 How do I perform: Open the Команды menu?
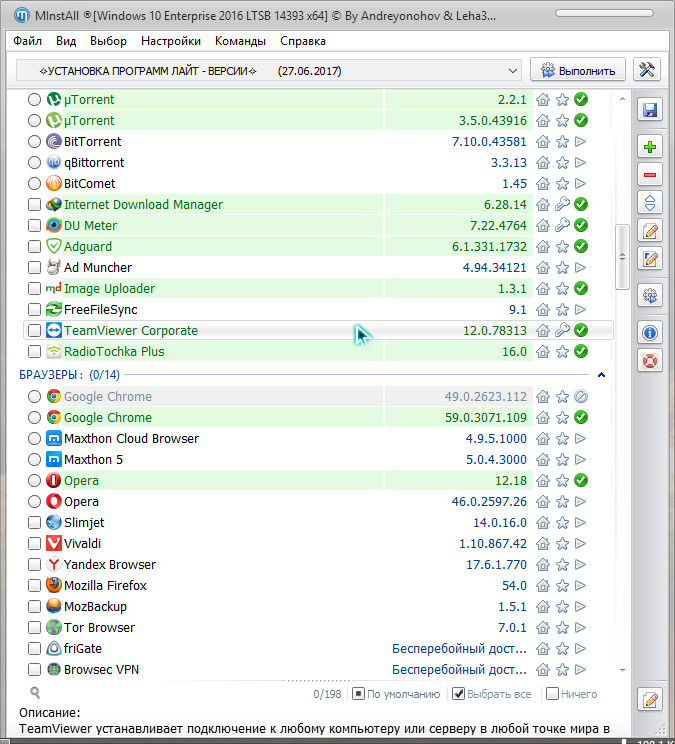(240, 41)
